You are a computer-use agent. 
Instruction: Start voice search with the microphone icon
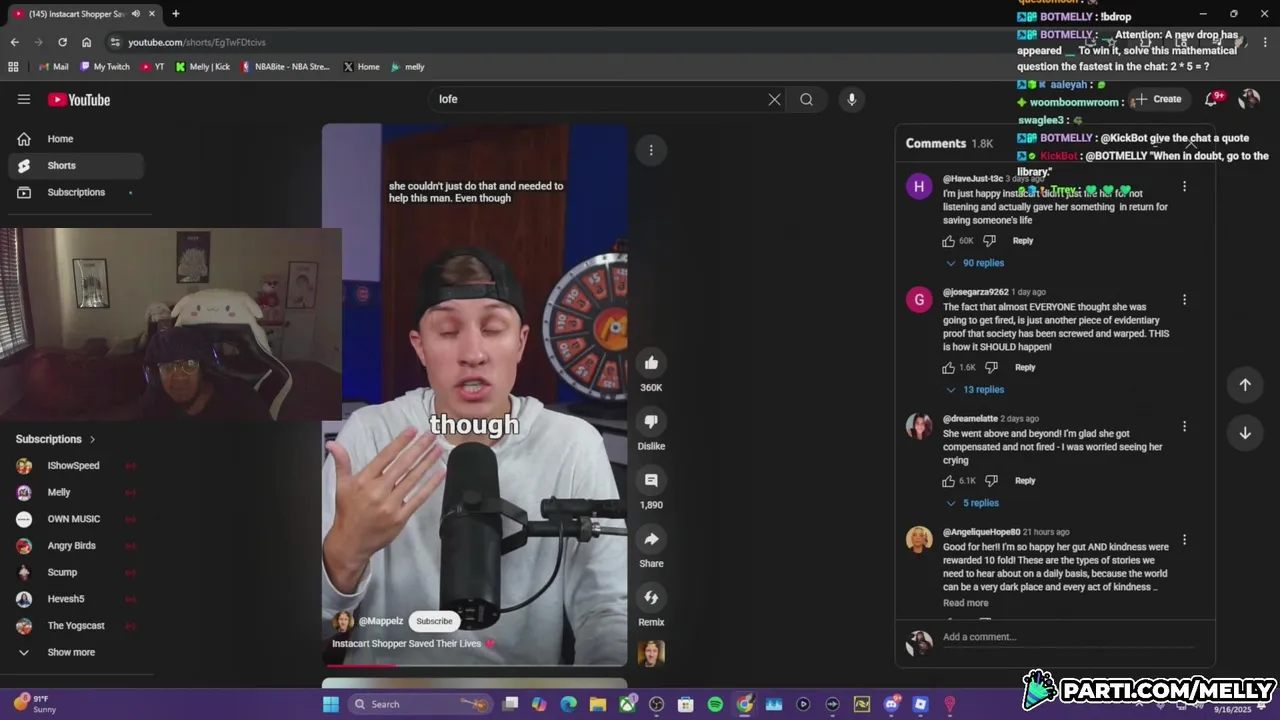tap(852, 99)
